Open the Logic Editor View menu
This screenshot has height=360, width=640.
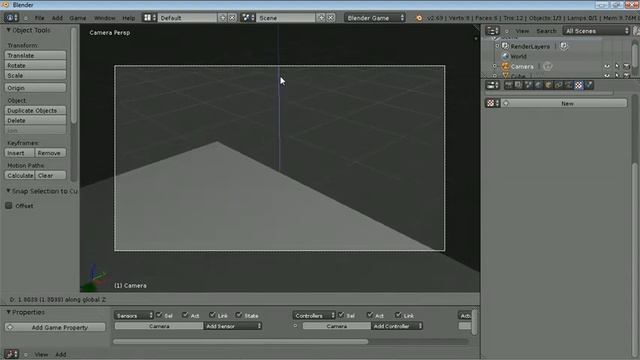41,354
